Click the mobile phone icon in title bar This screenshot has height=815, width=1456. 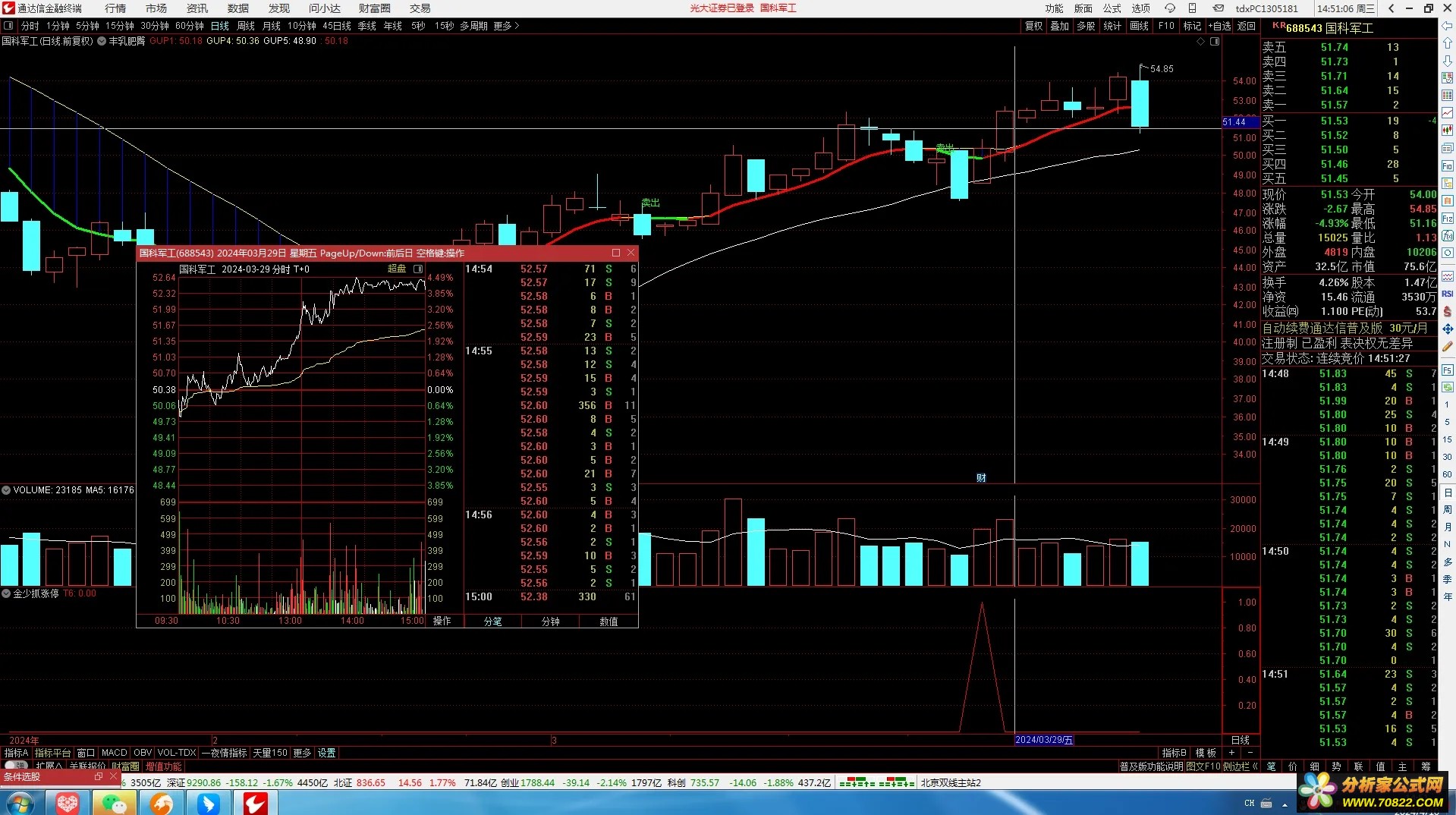(1193, 8)
